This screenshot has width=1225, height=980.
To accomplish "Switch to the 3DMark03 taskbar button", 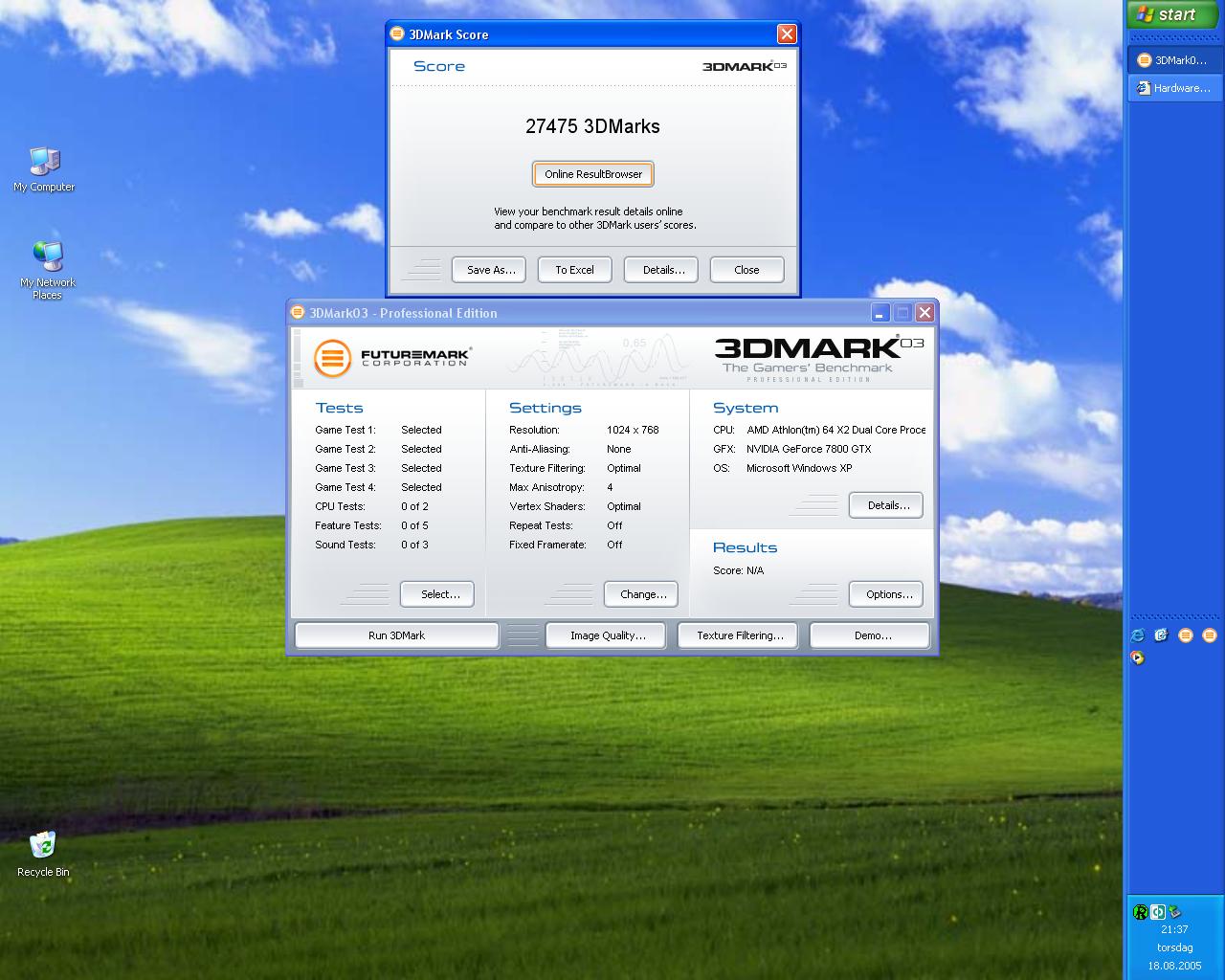I will (x=1174, y=60).
